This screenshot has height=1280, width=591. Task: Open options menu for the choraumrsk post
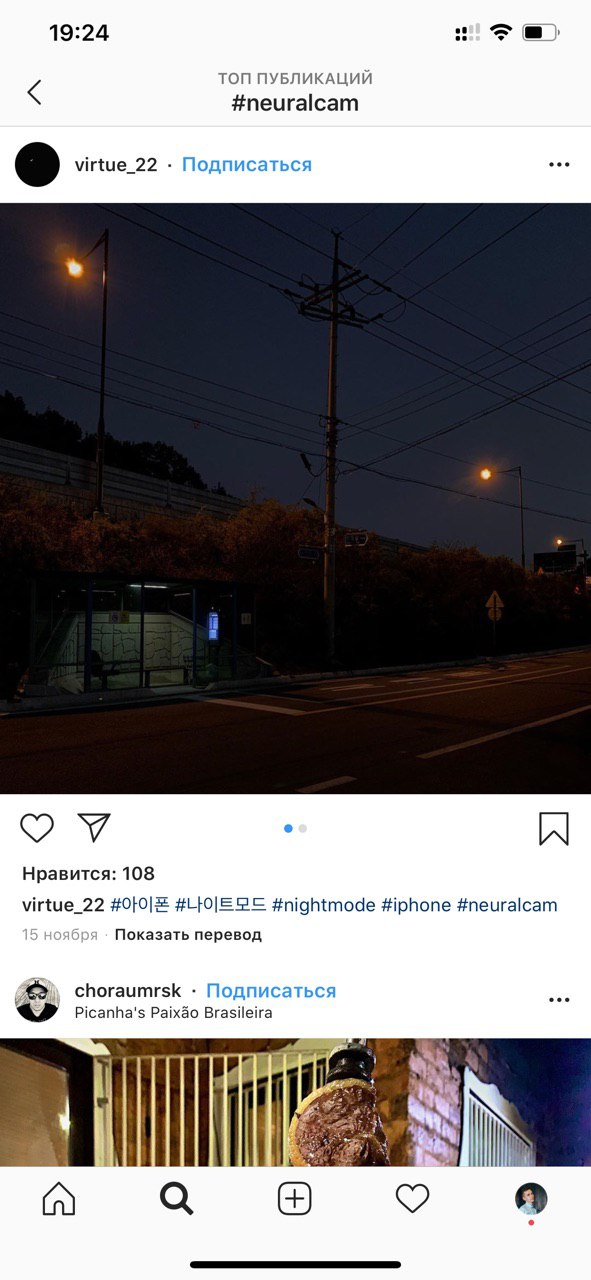click(x=559, y=1000)
